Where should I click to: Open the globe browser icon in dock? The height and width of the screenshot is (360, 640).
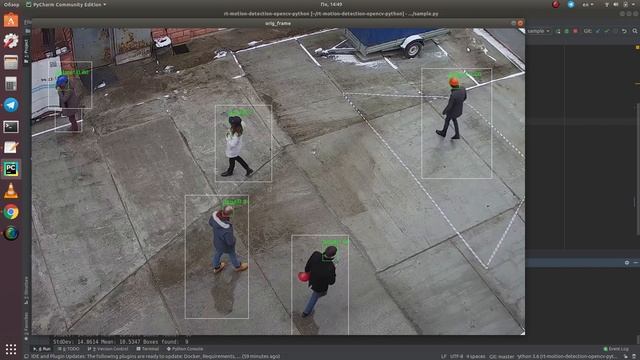[11, 233]
